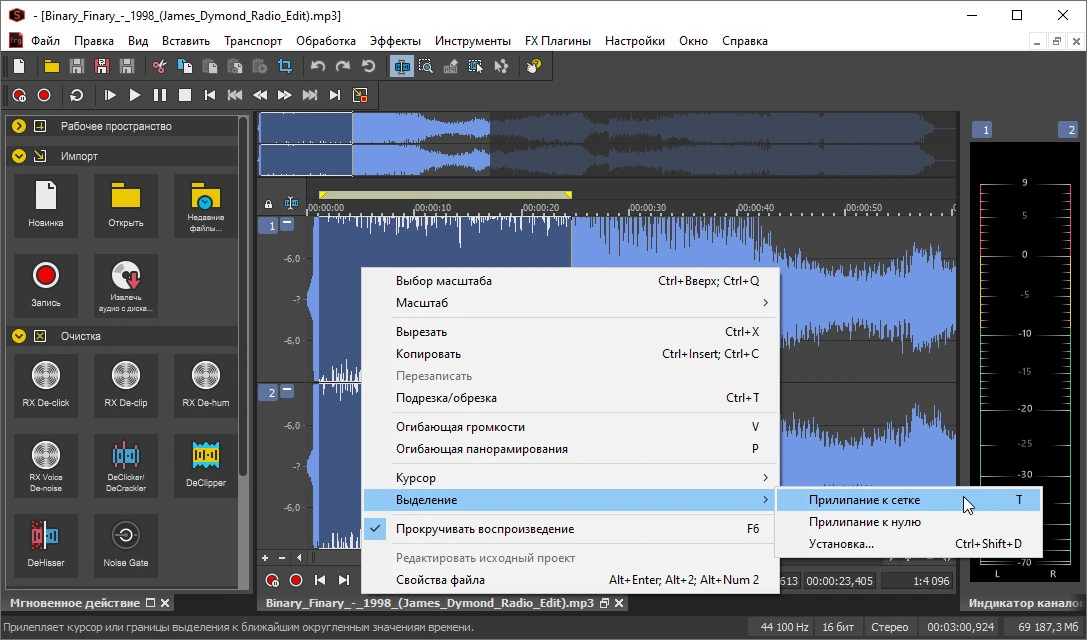Collapse the Импорт section
Image resolution: width=1087 pixels, height=640 pixels.
pos(19,156)
